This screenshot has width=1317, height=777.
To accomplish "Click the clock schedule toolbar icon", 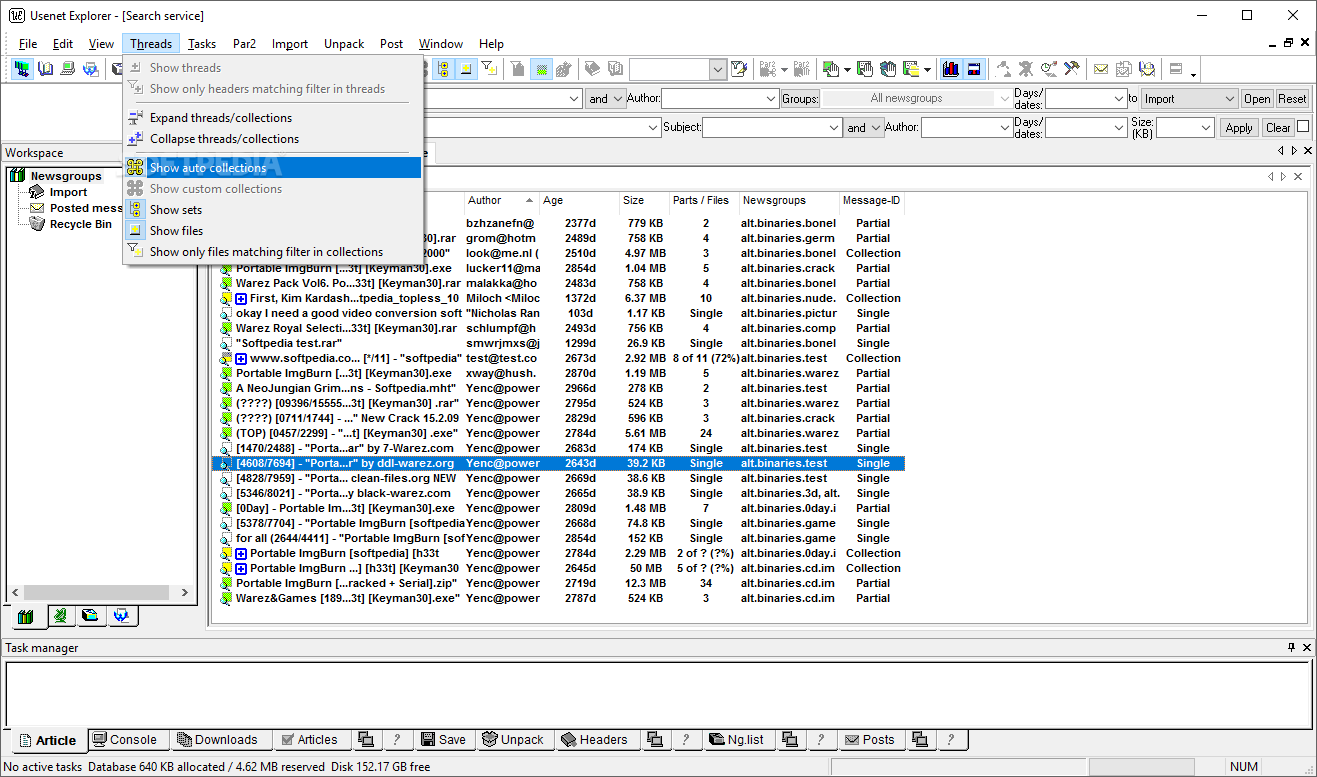I will 1048,69.
